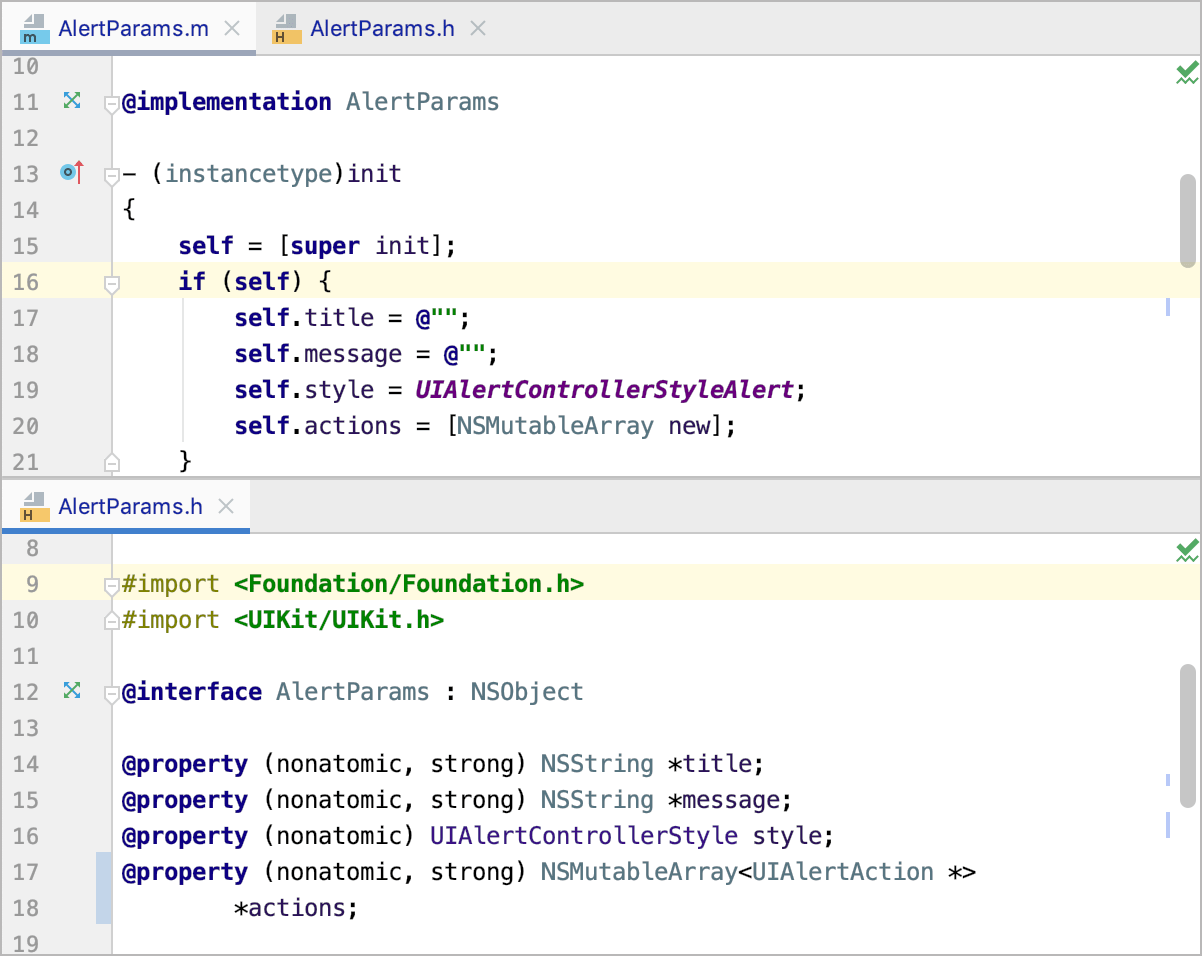Click related-symbol gutter icon on line 12
This screenshot has width=1202, height=956.
click(x=71, y=690)
